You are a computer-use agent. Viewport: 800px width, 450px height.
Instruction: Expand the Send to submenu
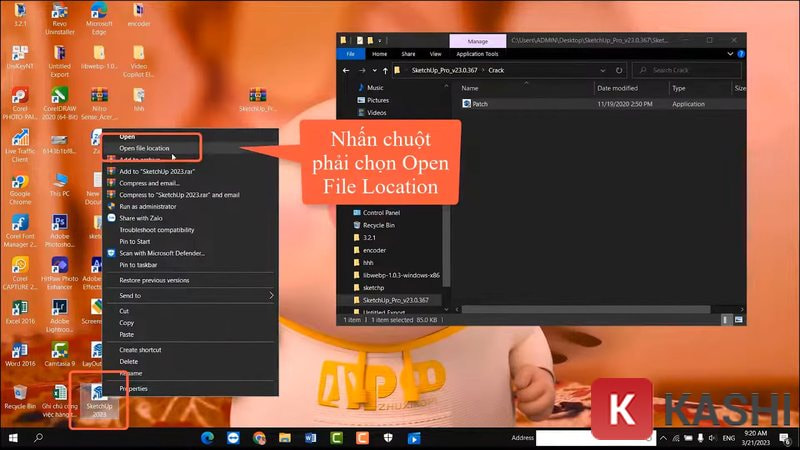191,295
